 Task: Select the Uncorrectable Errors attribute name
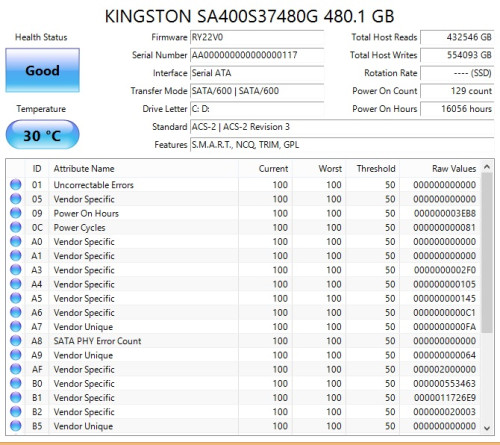tap(94, 185)
